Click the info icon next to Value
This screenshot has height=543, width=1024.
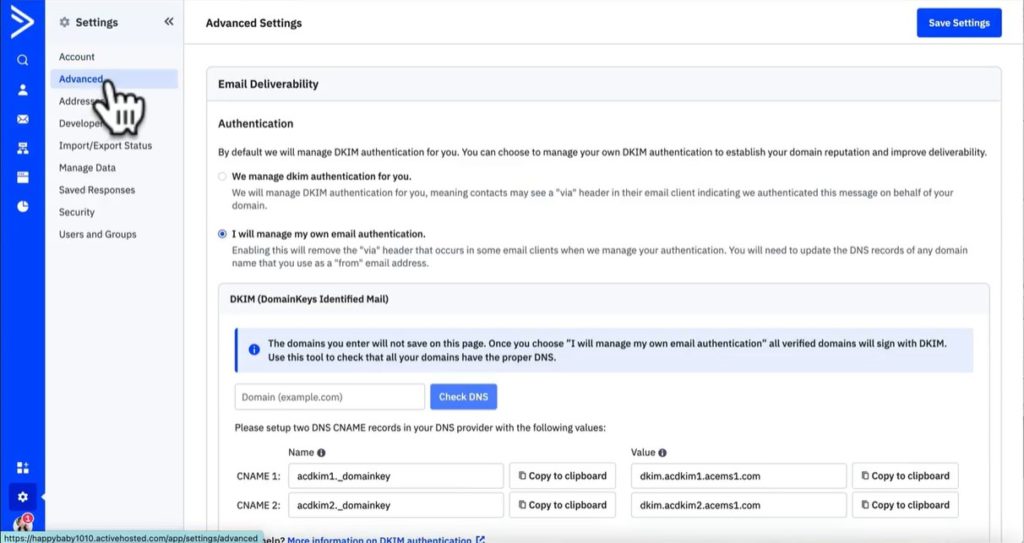pos(663,453)
